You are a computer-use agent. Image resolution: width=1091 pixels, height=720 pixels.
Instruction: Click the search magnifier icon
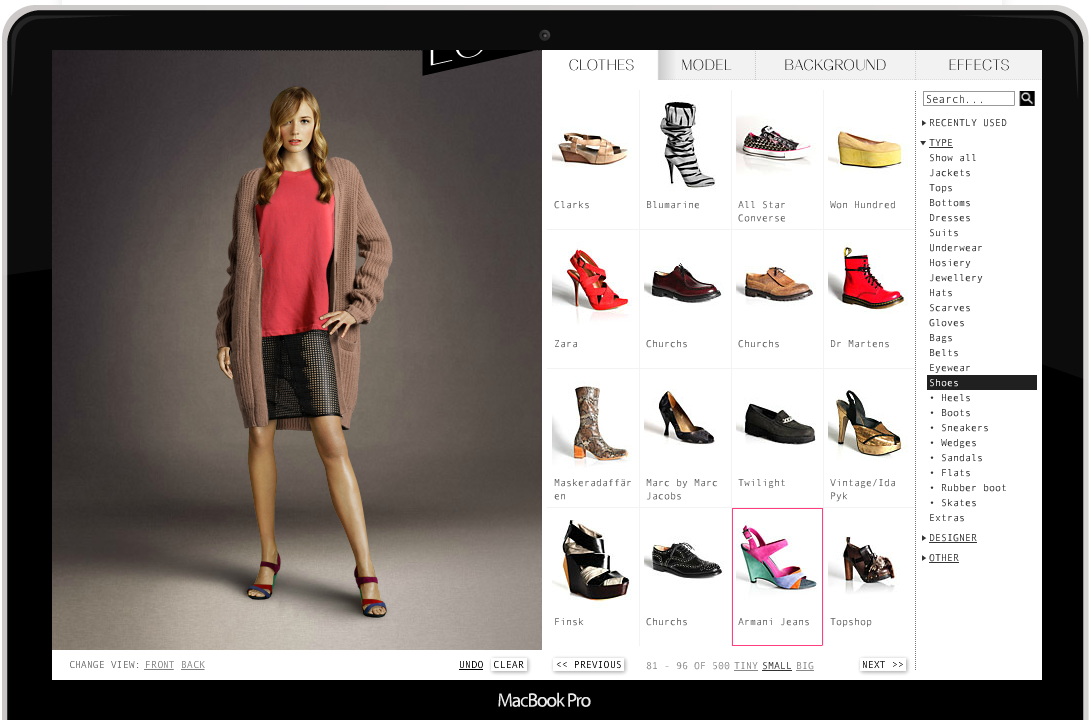(x=1027, y=99)
